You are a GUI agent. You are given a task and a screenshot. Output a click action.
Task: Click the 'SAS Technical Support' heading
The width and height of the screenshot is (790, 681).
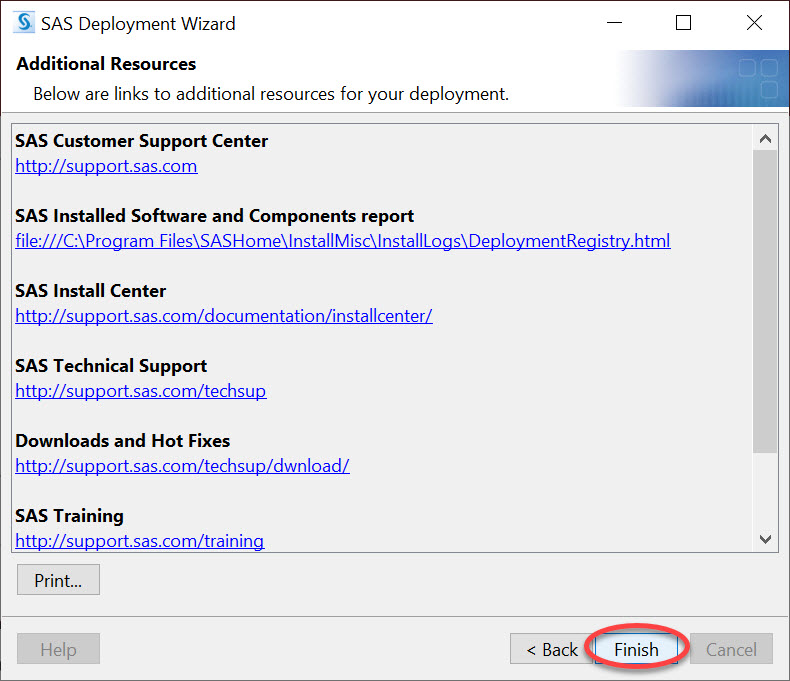[x=111, y=366]
